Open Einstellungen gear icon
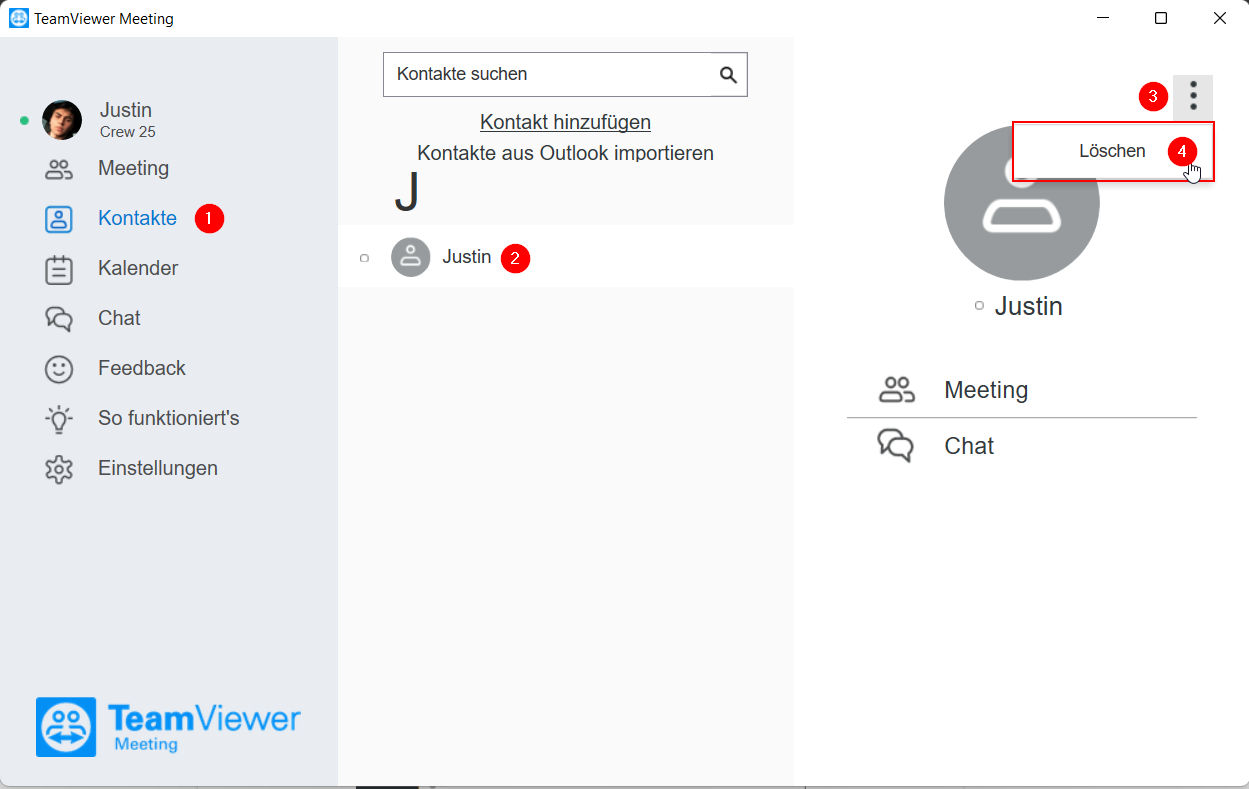The image size is (1249, 789). 59,469
